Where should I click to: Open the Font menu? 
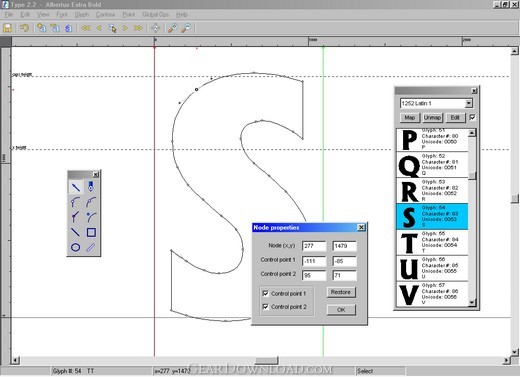(x=62, y=15)
